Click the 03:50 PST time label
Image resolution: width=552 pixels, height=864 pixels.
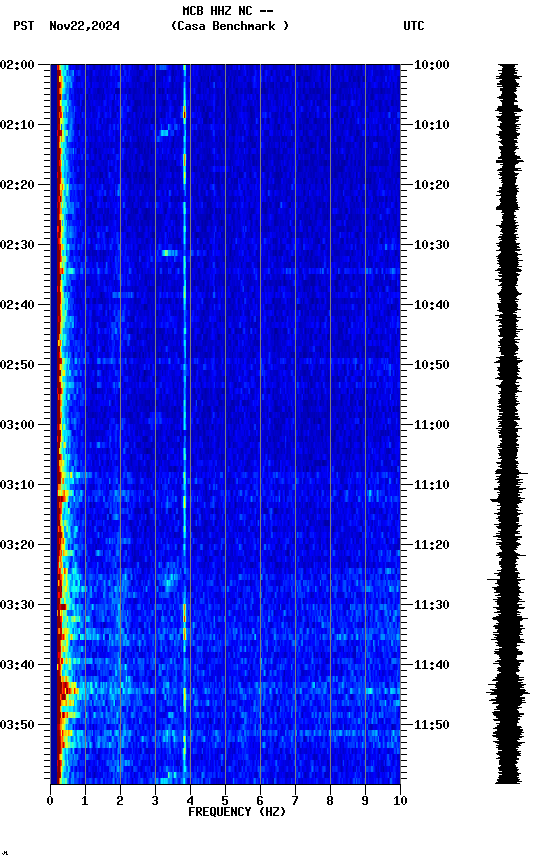[x=17, y=725]
